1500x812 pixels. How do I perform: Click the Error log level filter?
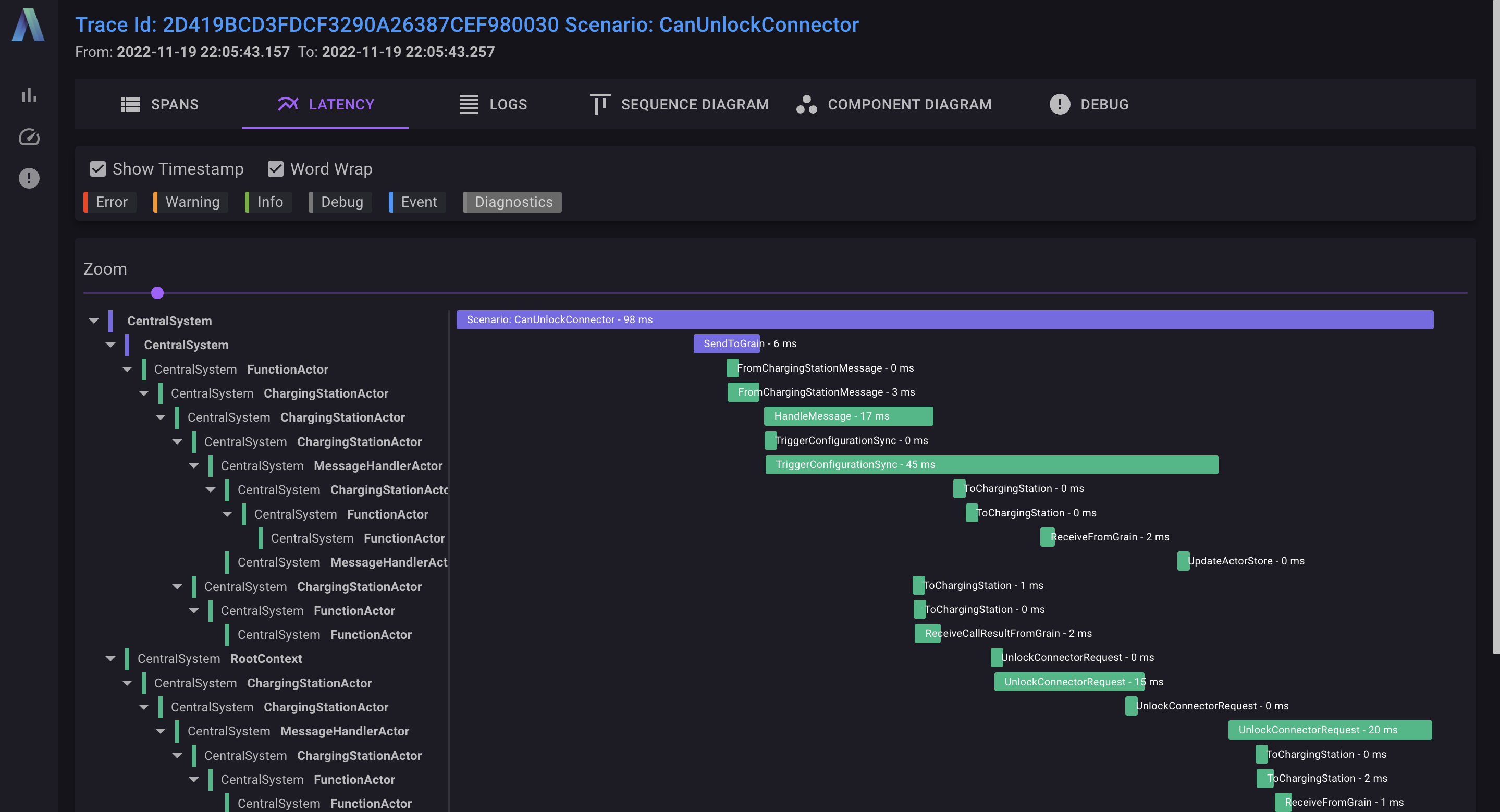[110, 202]
